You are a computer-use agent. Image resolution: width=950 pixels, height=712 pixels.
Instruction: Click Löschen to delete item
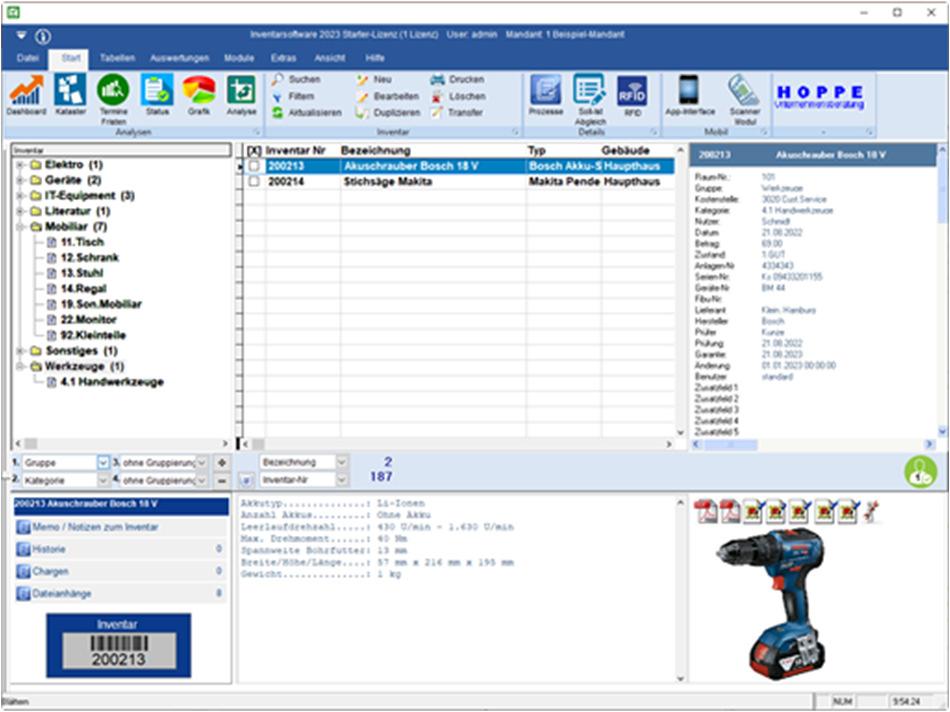(x=458, y=96)
